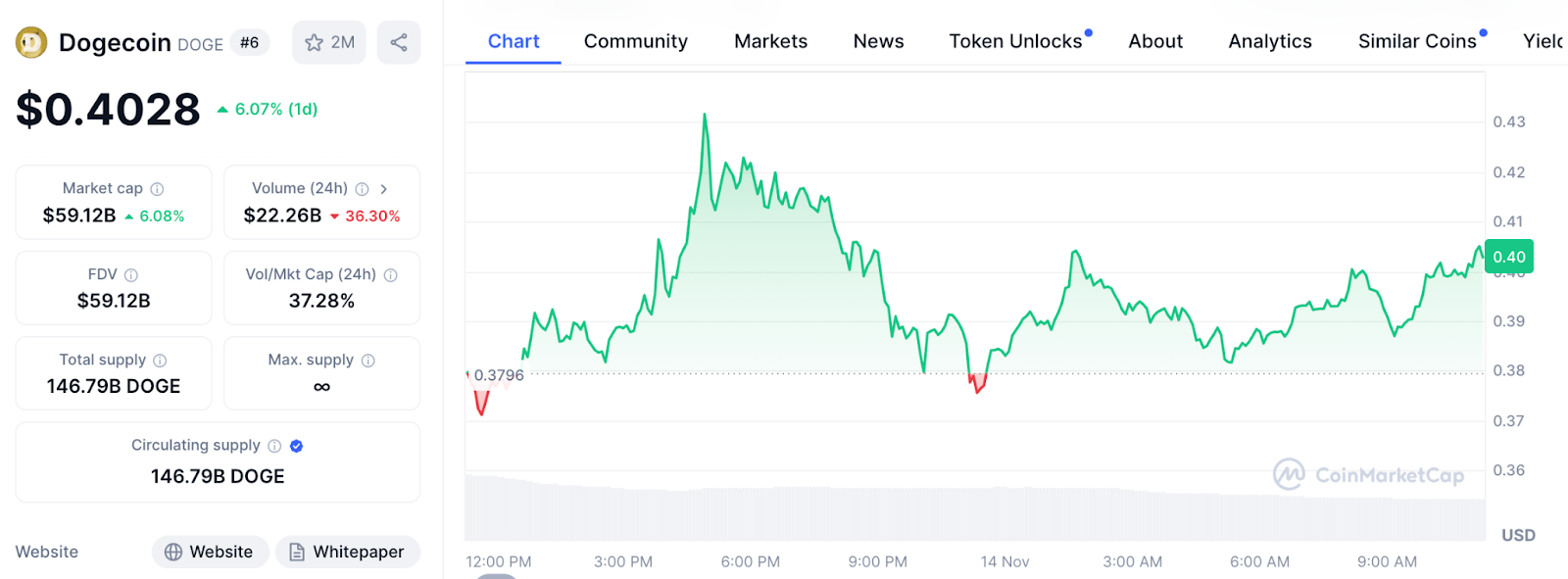Viewport: 1568px width, 579px height.
Task: Show Volume (24h) info icon
Action: click(362, 189)
